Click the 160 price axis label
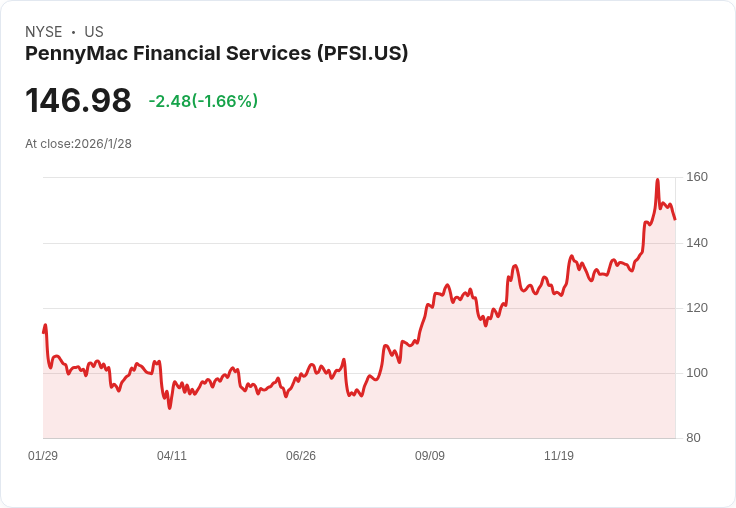The image size is (736, 508). click(x=697, y=177)
